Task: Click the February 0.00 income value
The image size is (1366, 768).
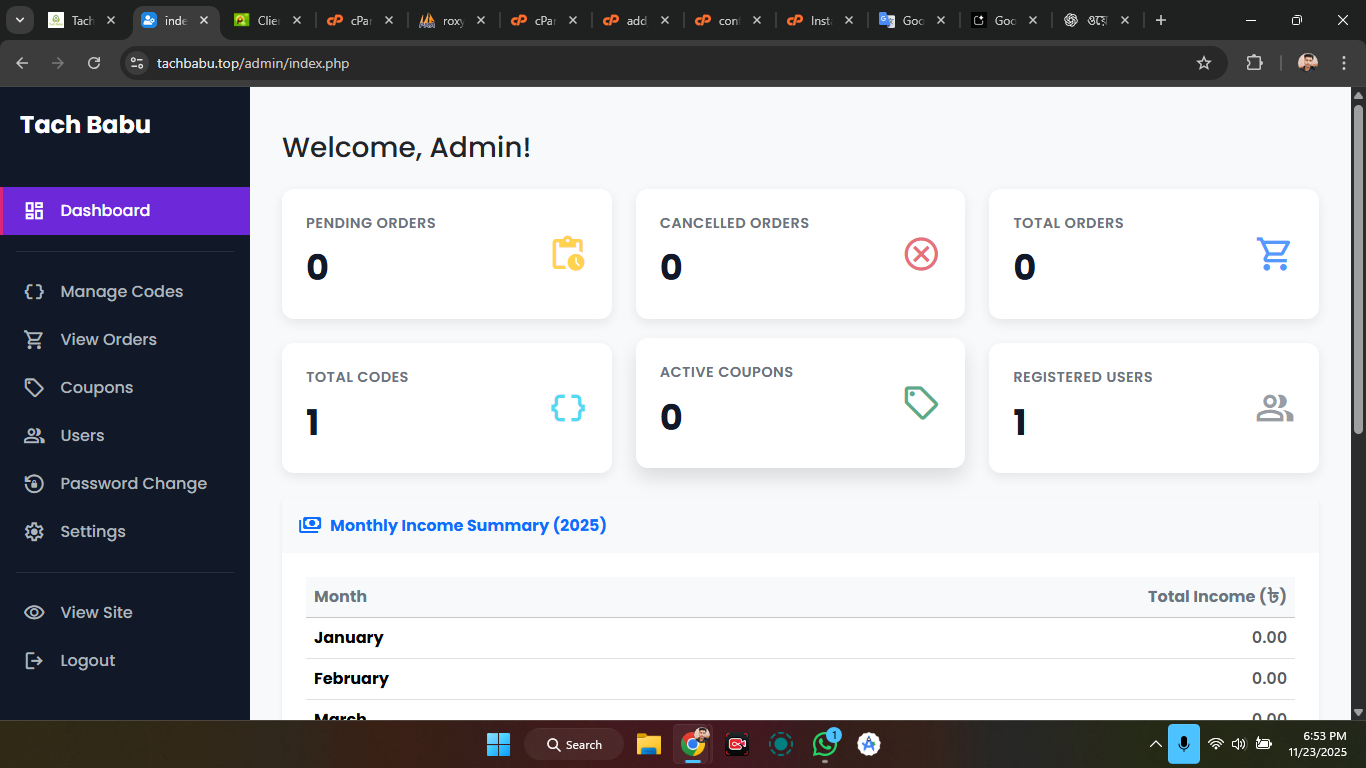Action: 1269,679
